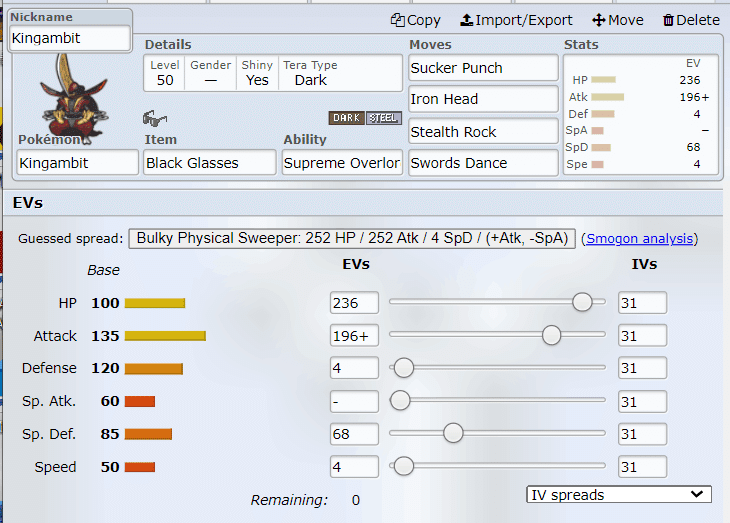
Task: Edit the Swords Dance move slot
Action: click(x=483, y=163)
